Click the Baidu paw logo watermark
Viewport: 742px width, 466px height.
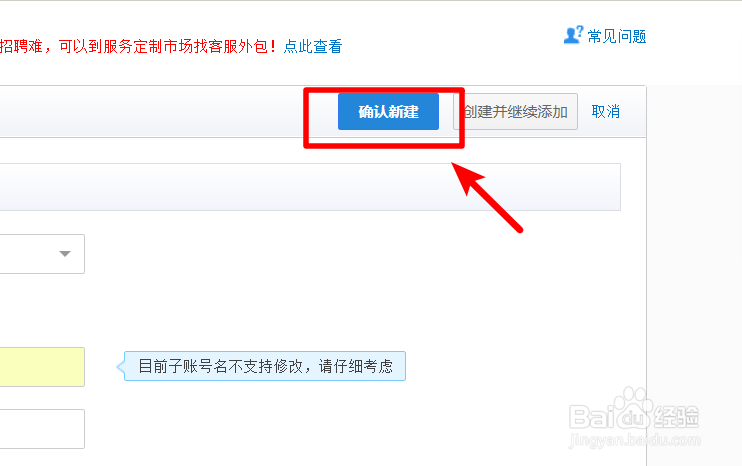634,408
